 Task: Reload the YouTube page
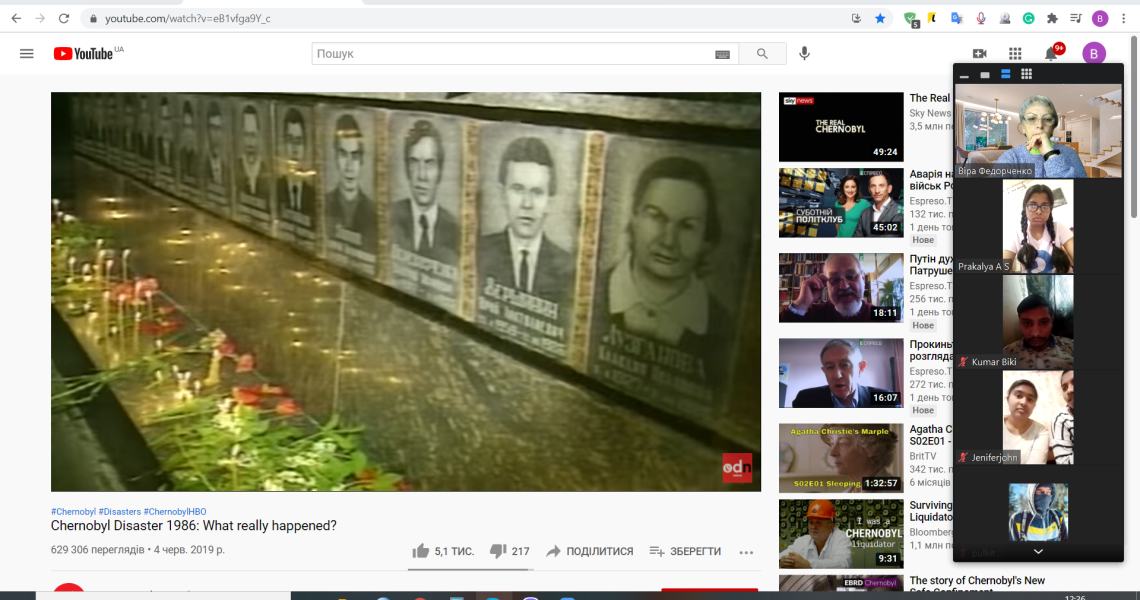pyautogui.click(x=64, y=18)
